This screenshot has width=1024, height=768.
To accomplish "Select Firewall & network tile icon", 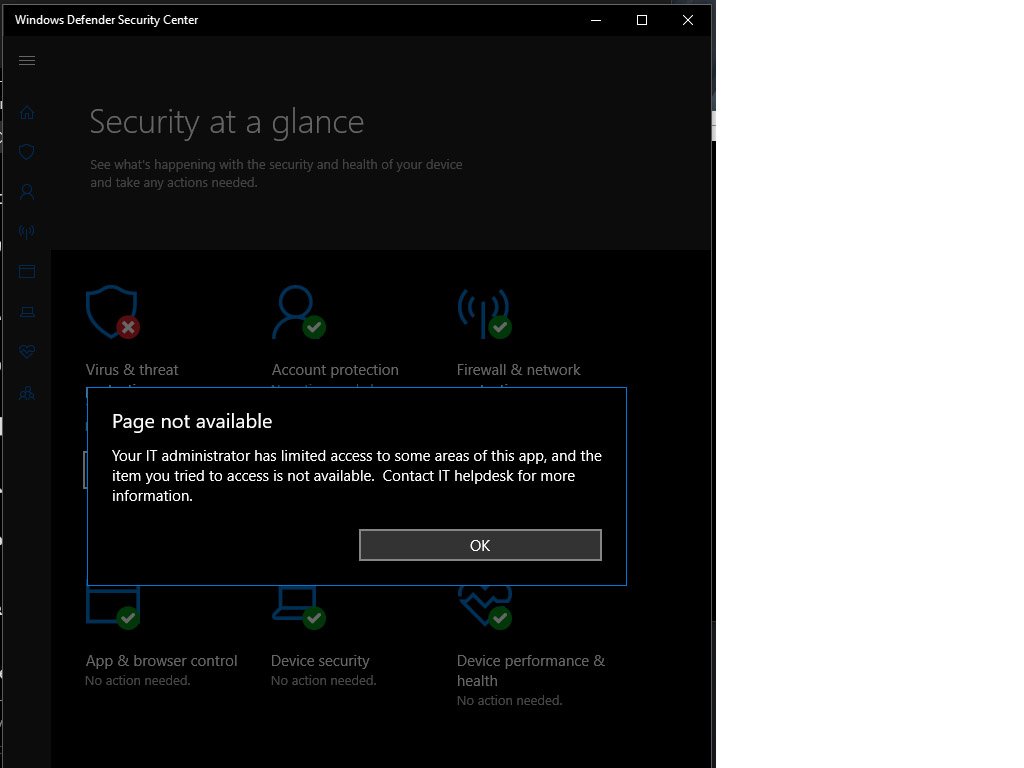I will click(484, 313).
